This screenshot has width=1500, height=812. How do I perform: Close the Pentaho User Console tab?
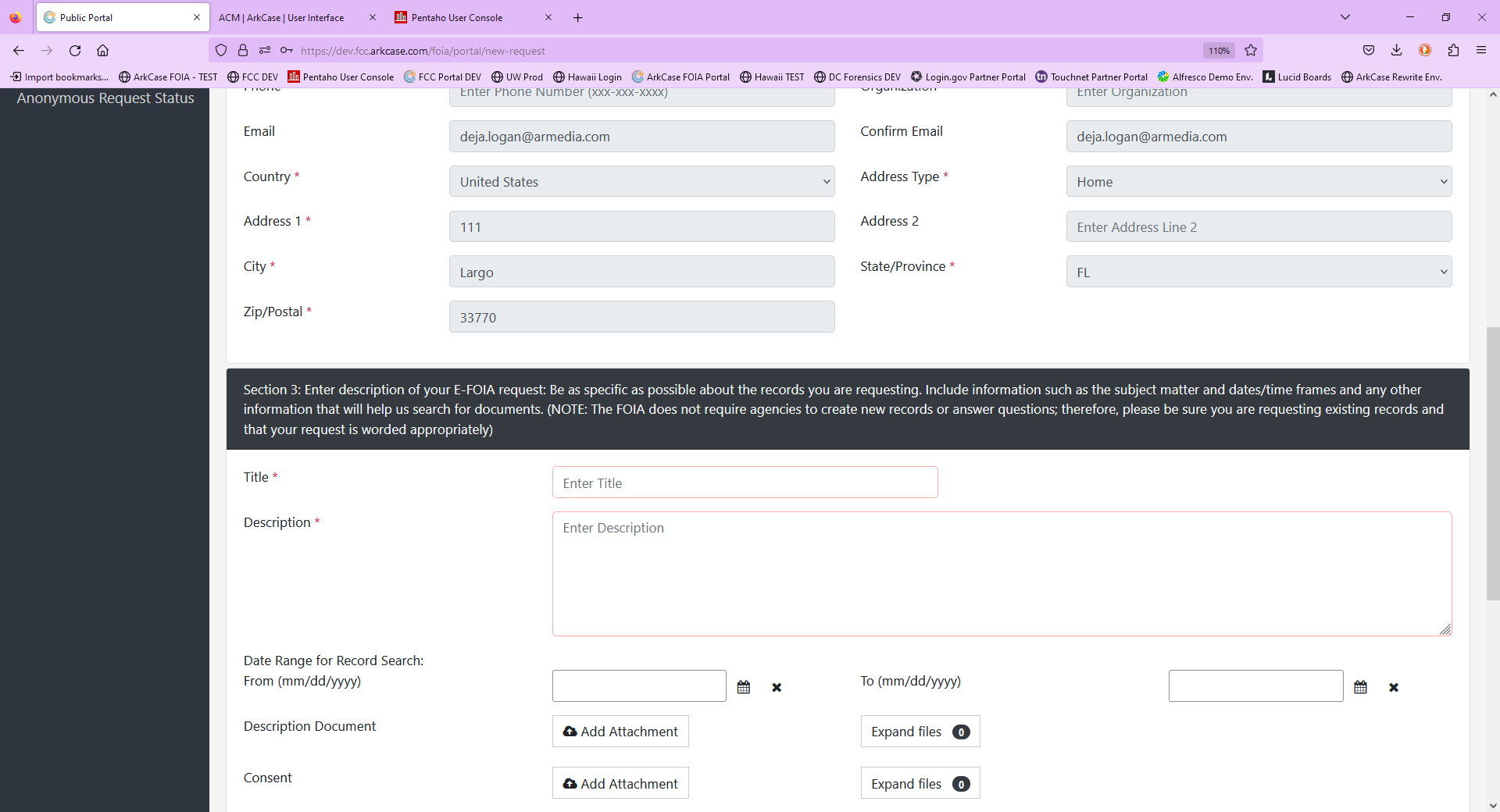tap(548, 17)
